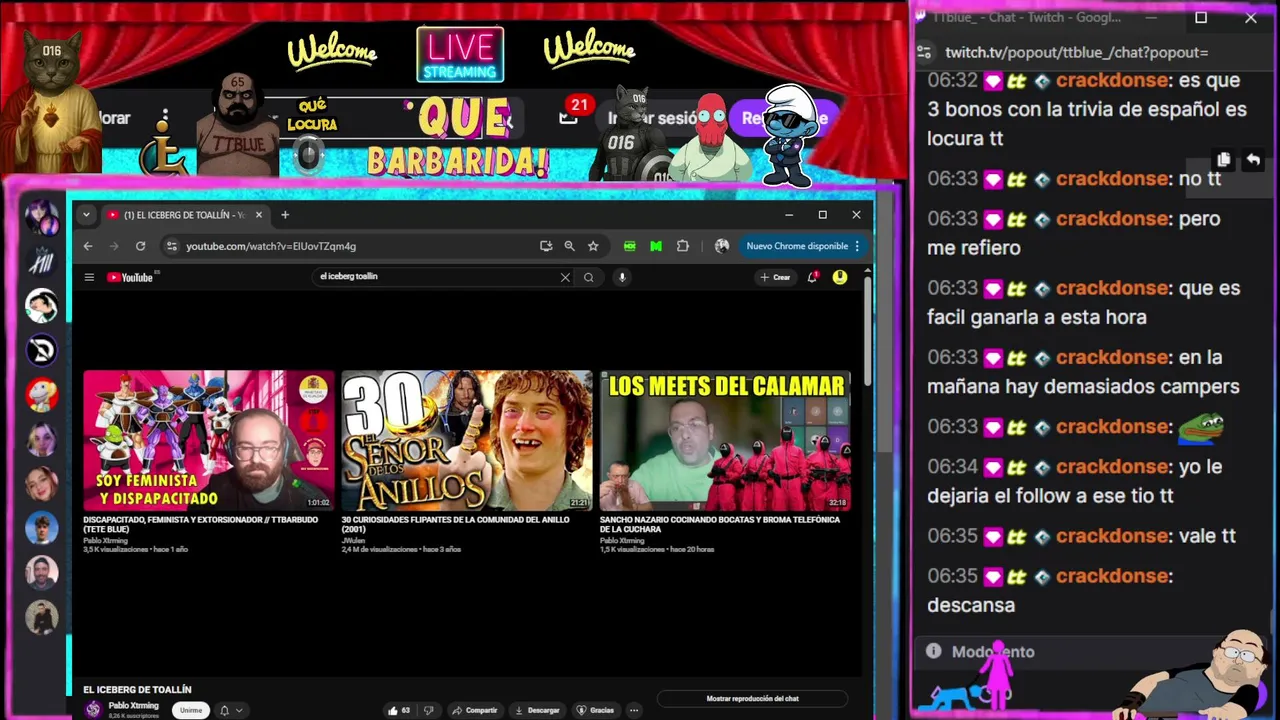Viewport: 1280px width, 720px height.
Task: Reload the YouTube page
Action: click(140, 246)
